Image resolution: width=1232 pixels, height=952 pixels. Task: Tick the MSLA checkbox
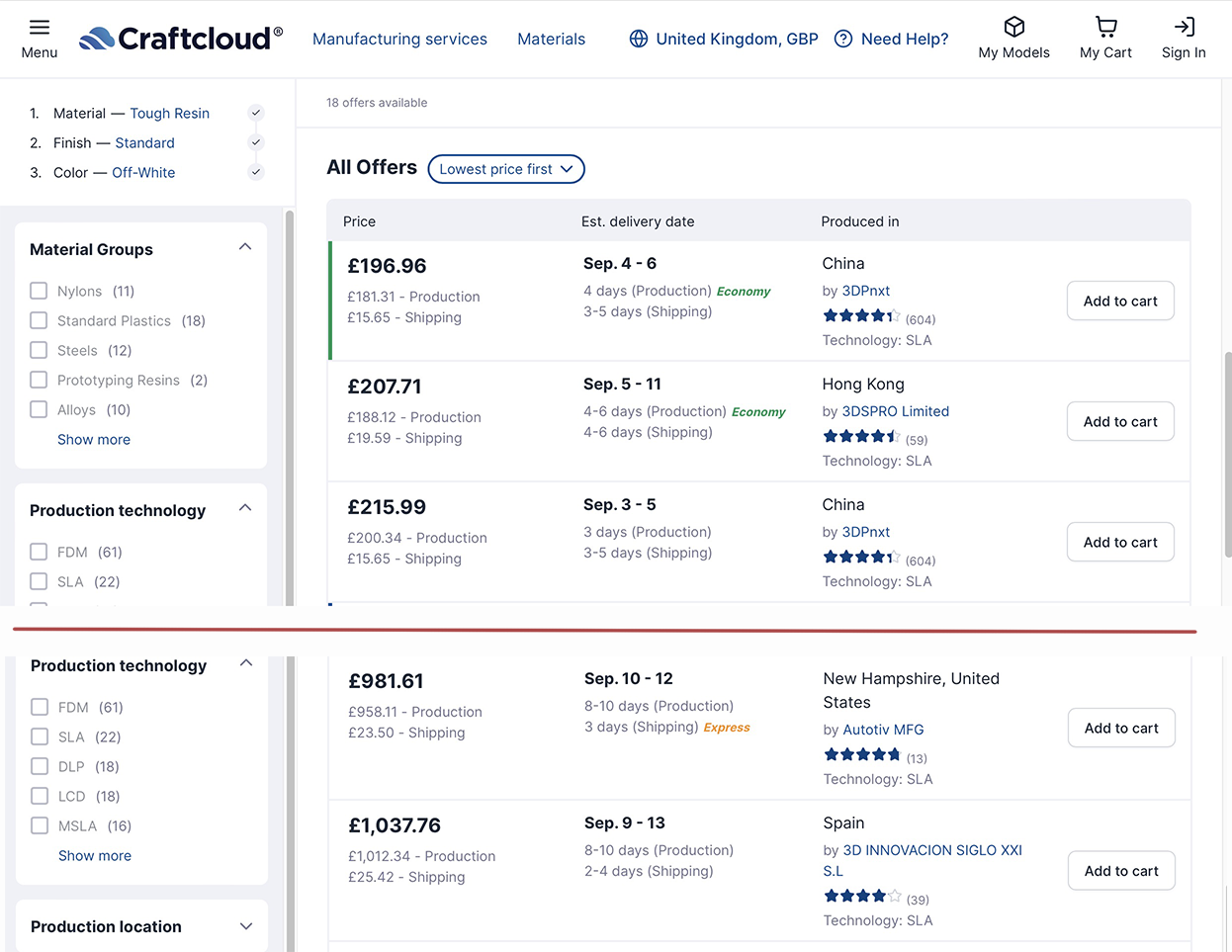coord(40,825)
